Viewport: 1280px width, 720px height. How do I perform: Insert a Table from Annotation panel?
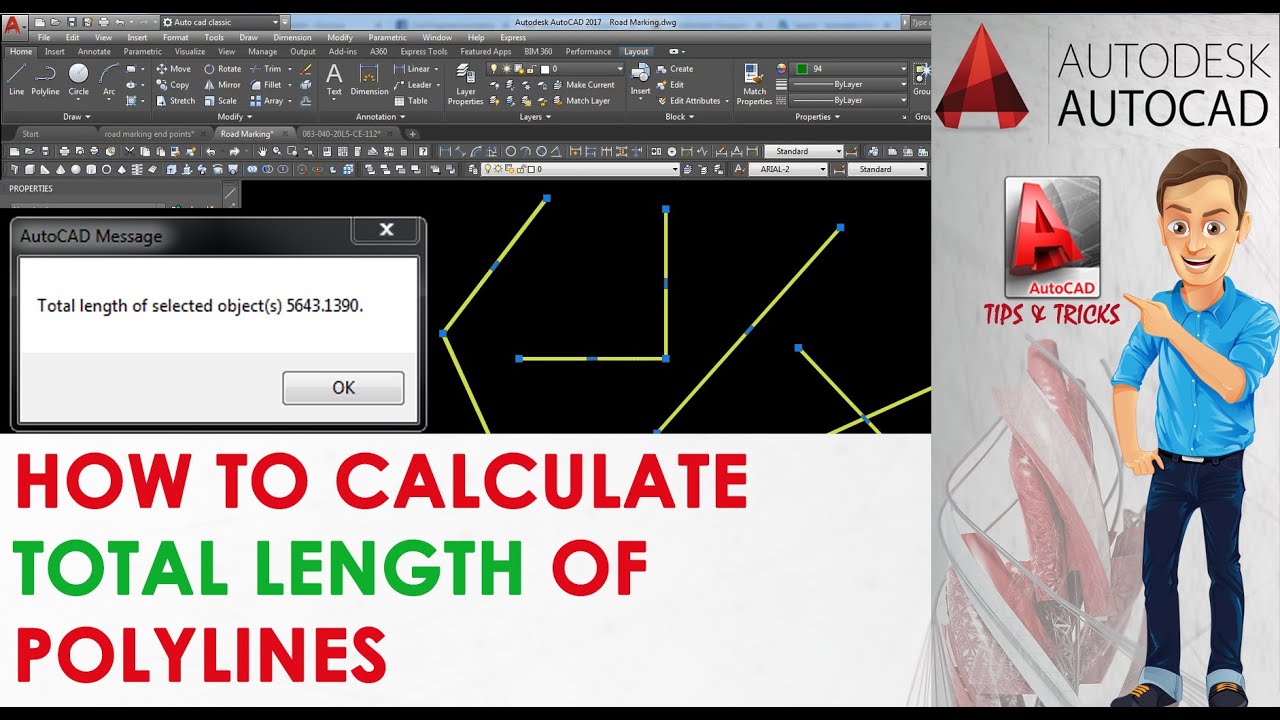point(411,101)
